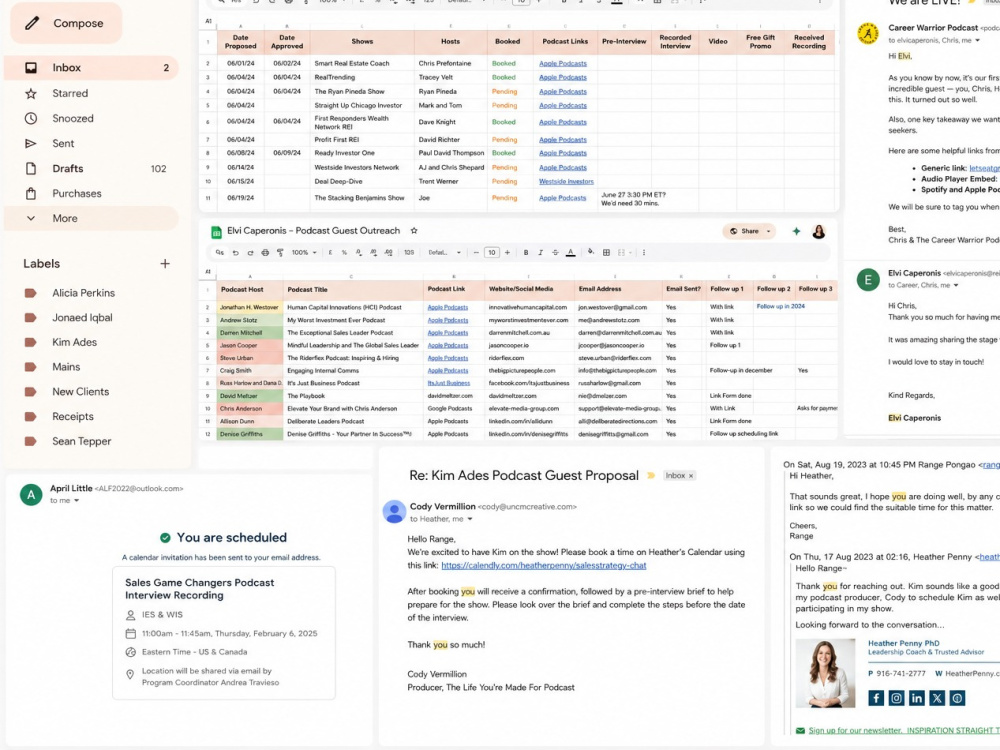Image resolution: width=1000 pixels, height=750 pixels.
Task: Open the calendly.com salesstrategy-chat link
Action: point(543,566)
